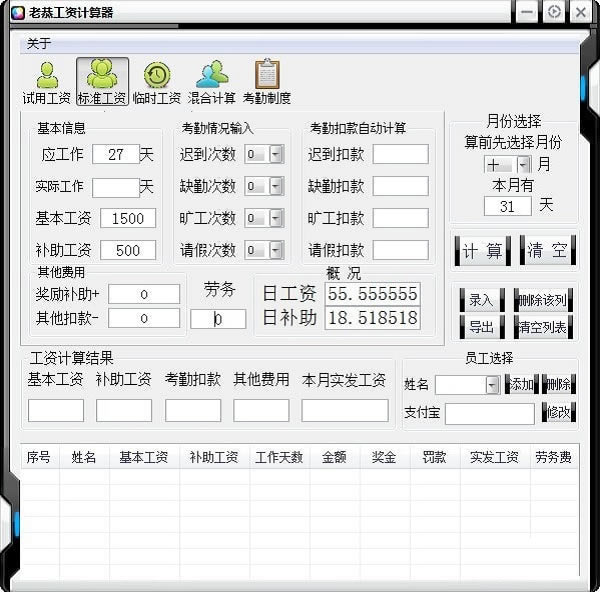
Task: Click the 删除 employee button
Action: tap(559, 384)
